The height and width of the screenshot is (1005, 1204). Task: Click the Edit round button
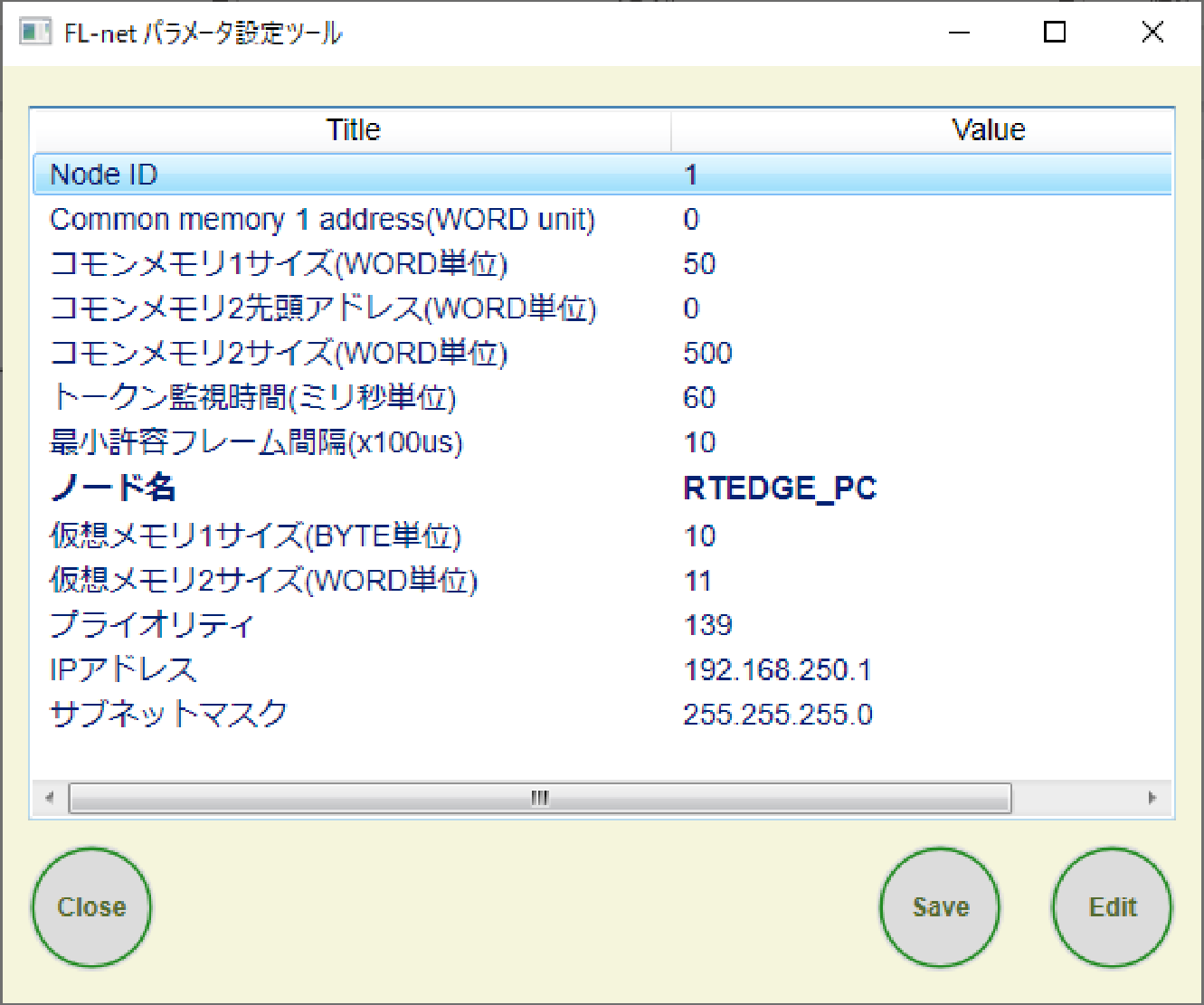(1112, 906)
